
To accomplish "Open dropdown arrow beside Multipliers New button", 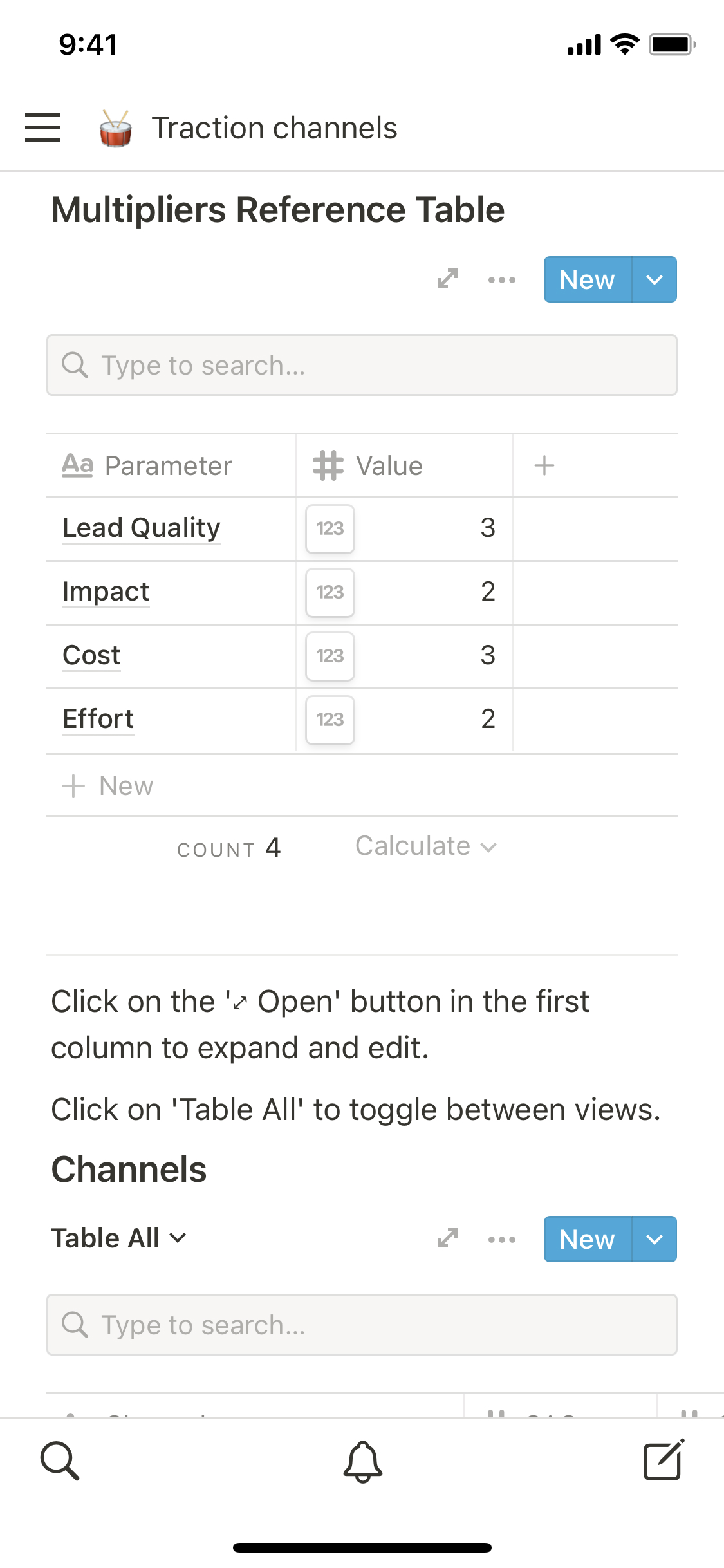I will pyautogui.click(x=654, y=279).
